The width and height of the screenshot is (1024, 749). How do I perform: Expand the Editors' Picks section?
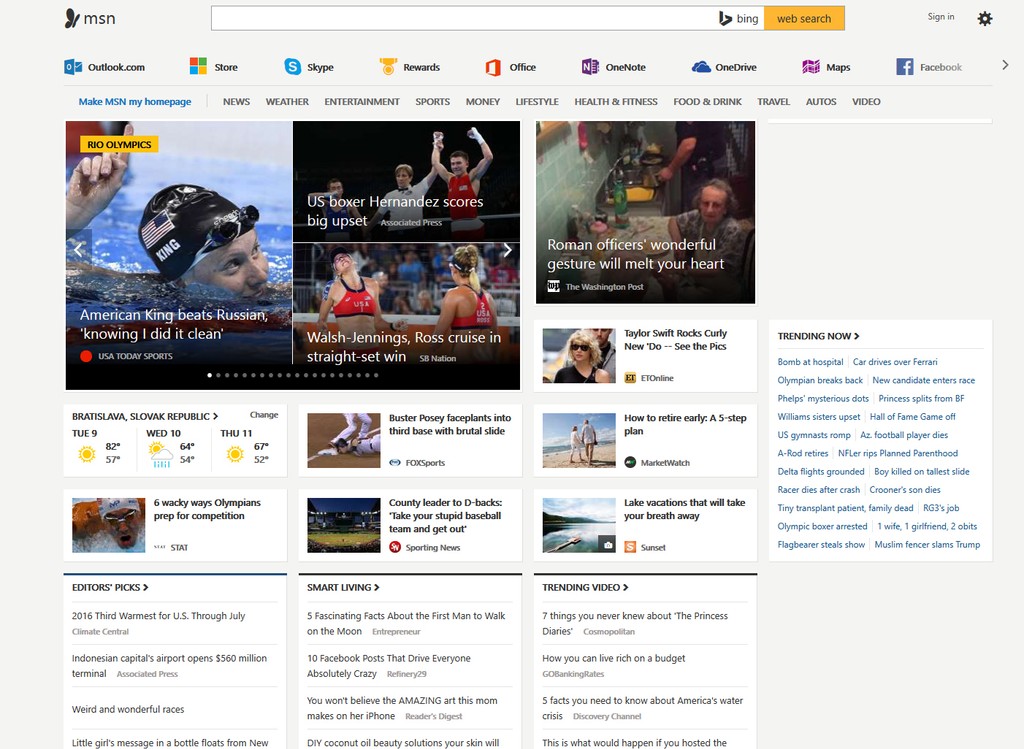pyautogui.click(x=110, y=587)
